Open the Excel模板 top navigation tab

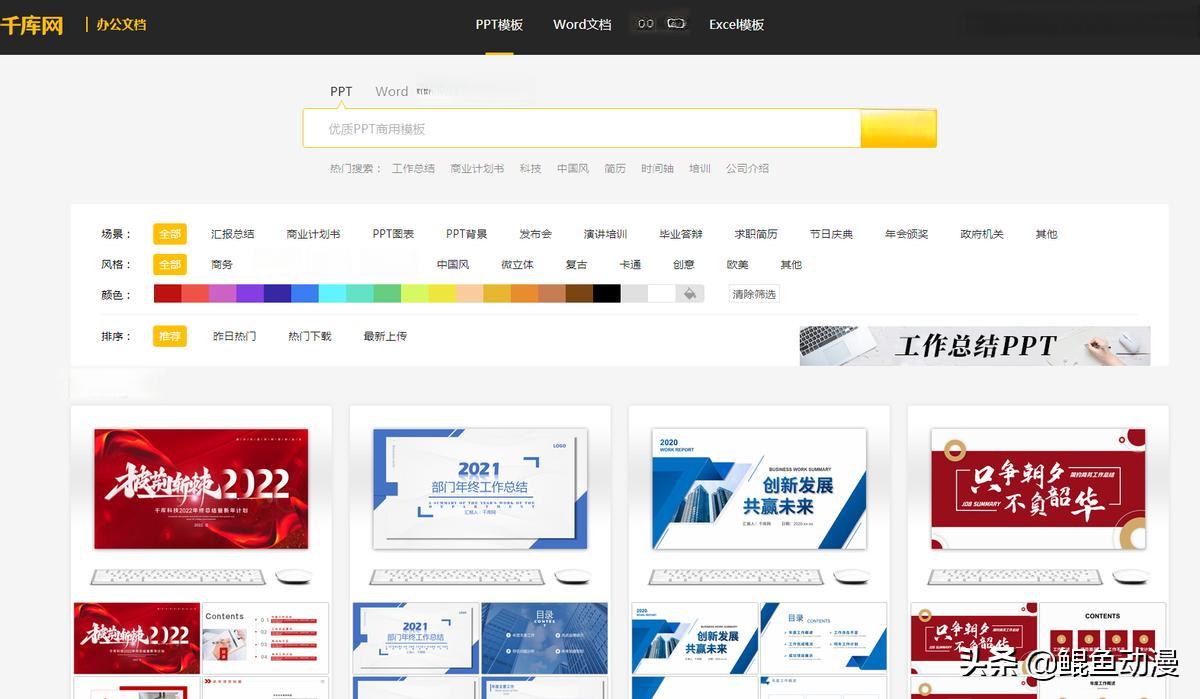[x=736, y=25]
